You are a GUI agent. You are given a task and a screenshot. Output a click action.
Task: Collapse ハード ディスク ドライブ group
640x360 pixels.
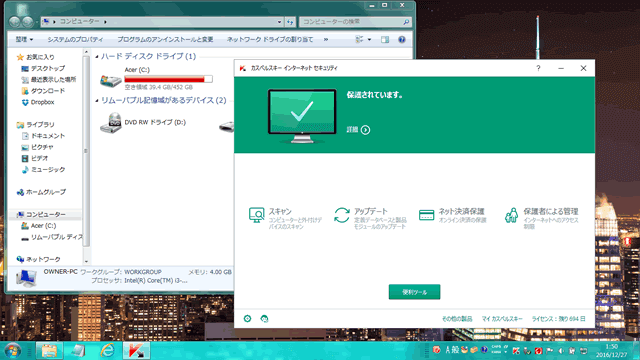[97, 56]
